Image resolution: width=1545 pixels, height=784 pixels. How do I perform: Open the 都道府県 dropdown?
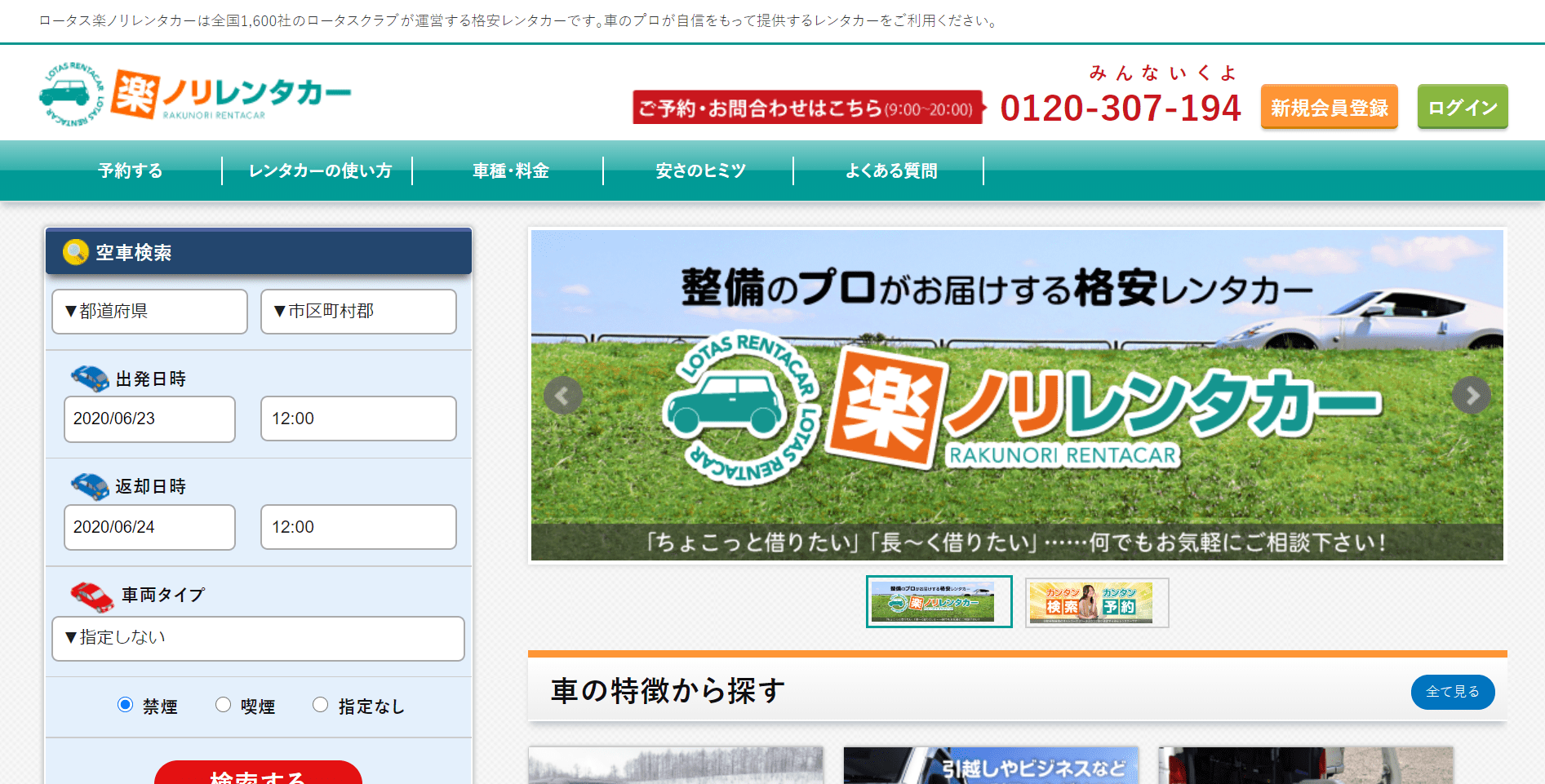(x=149, y=312)
